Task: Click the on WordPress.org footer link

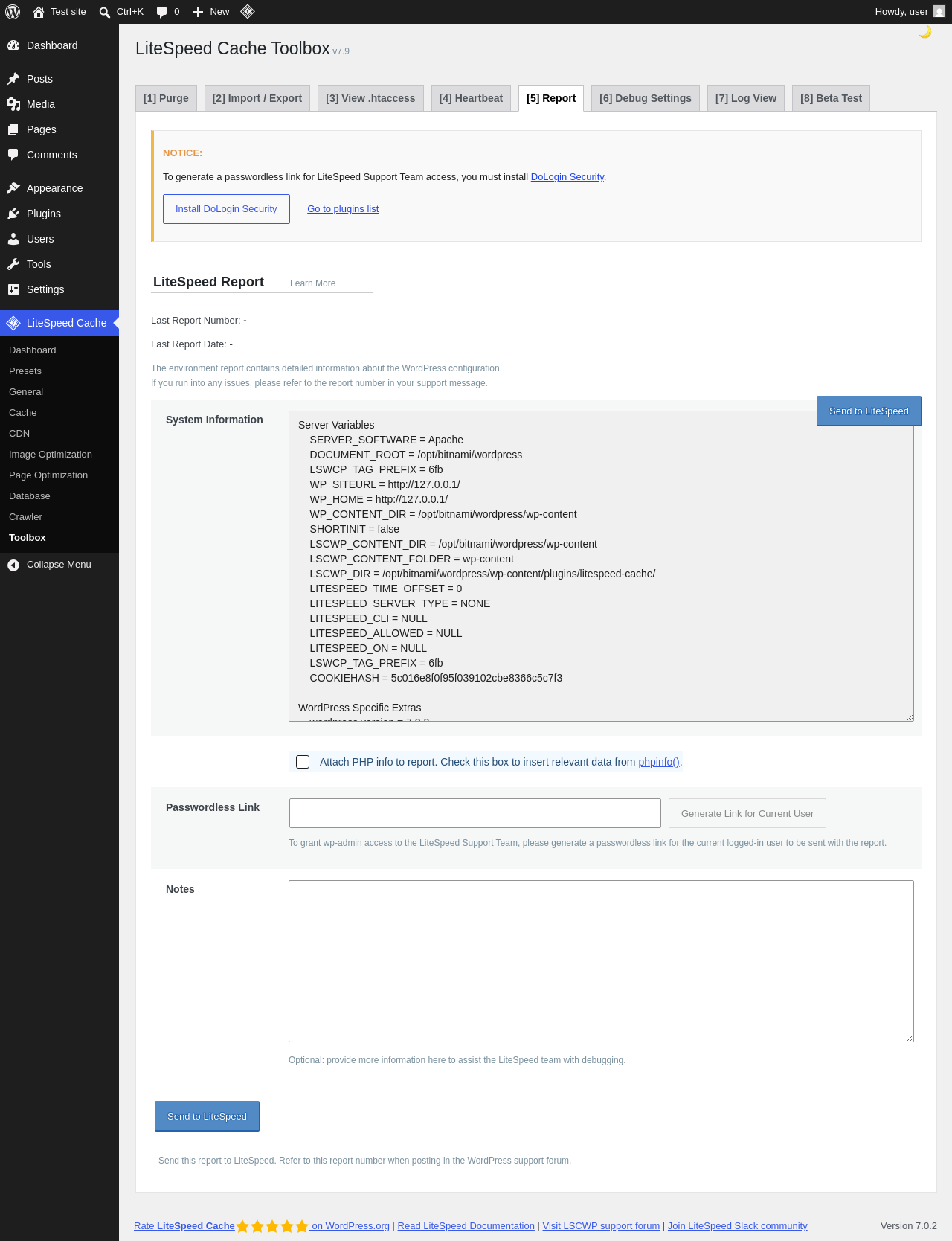Action: tap(350, 1226)
